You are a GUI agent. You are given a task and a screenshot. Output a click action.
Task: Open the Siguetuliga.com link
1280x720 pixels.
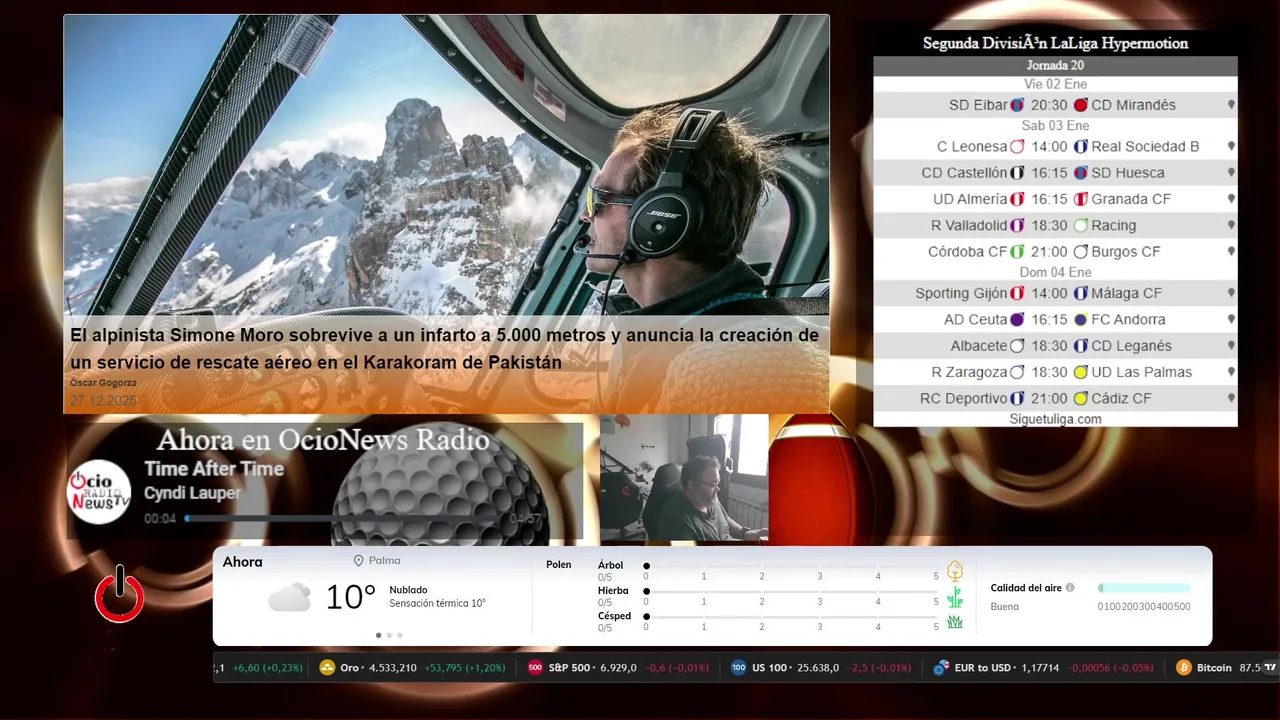tap(1055, 419)
